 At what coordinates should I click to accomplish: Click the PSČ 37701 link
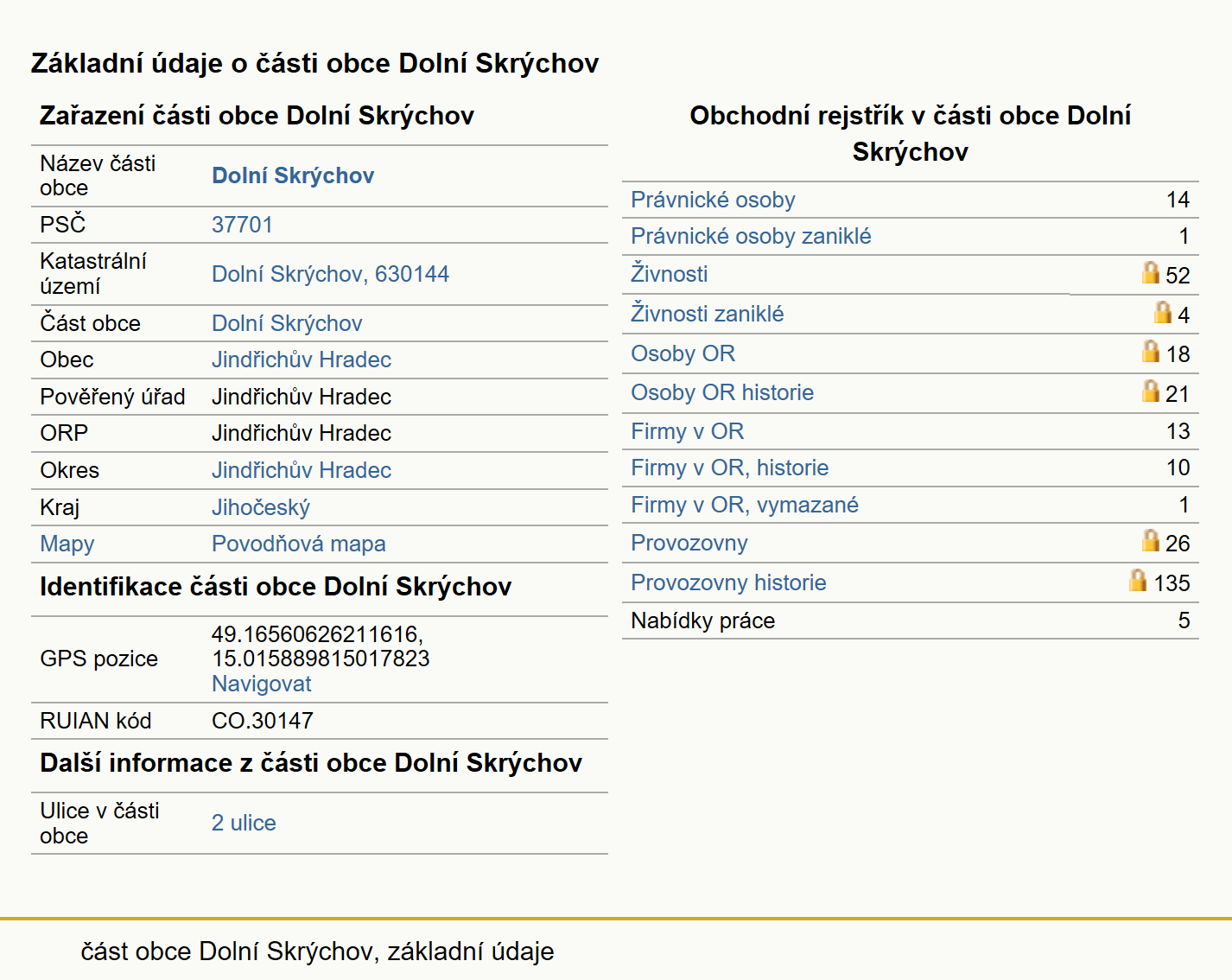tap(242, 225)
